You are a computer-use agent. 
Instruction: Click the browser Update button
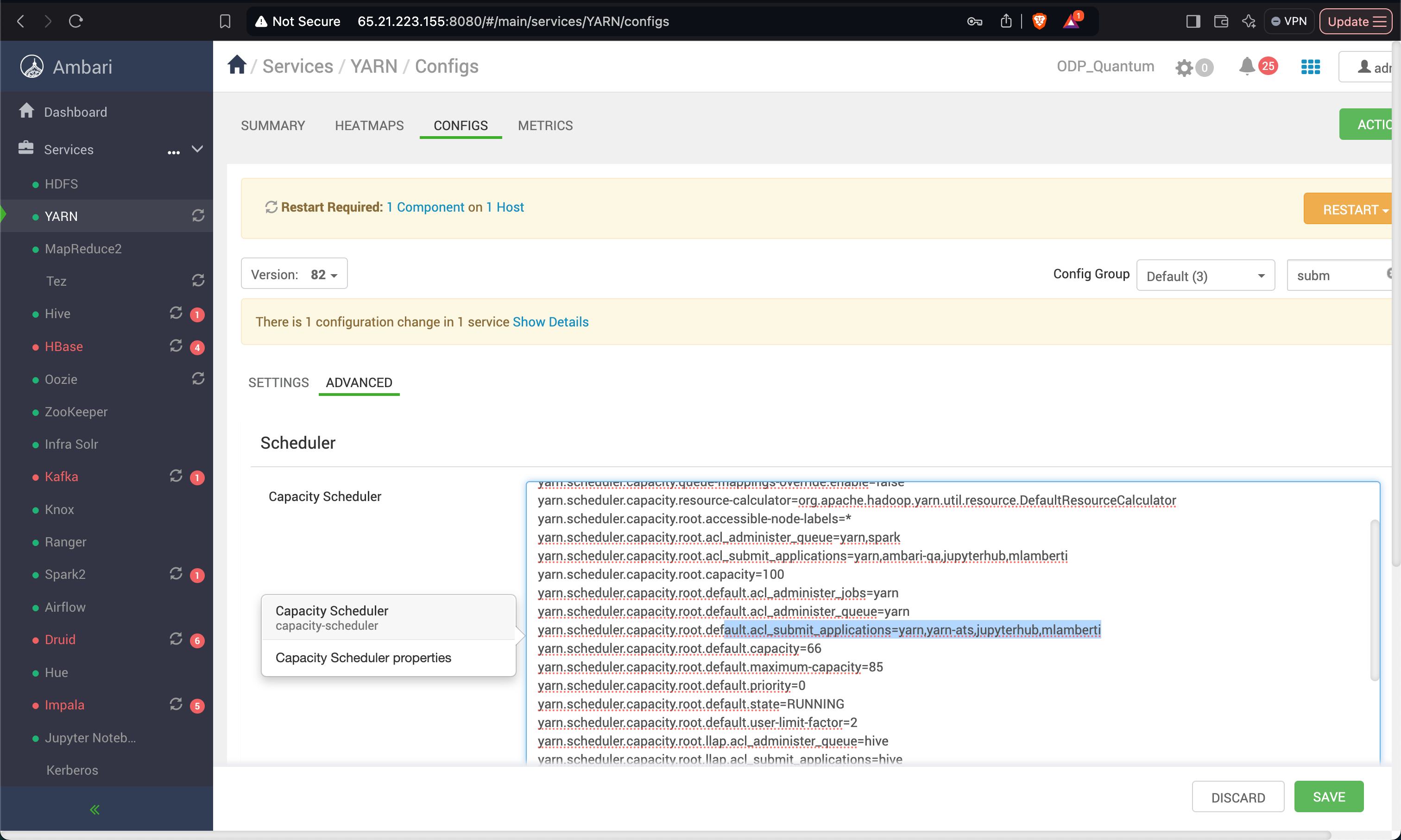point(1355,21)
